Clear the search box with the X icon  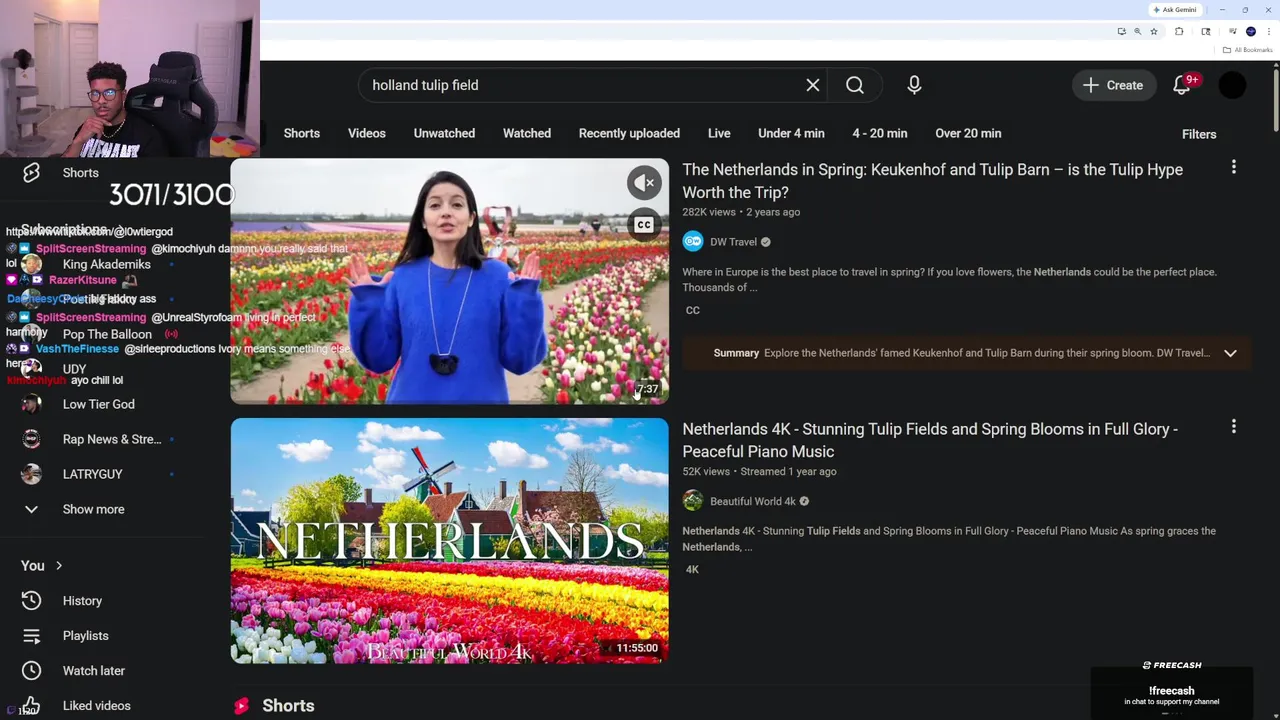(x=813, y=85)
